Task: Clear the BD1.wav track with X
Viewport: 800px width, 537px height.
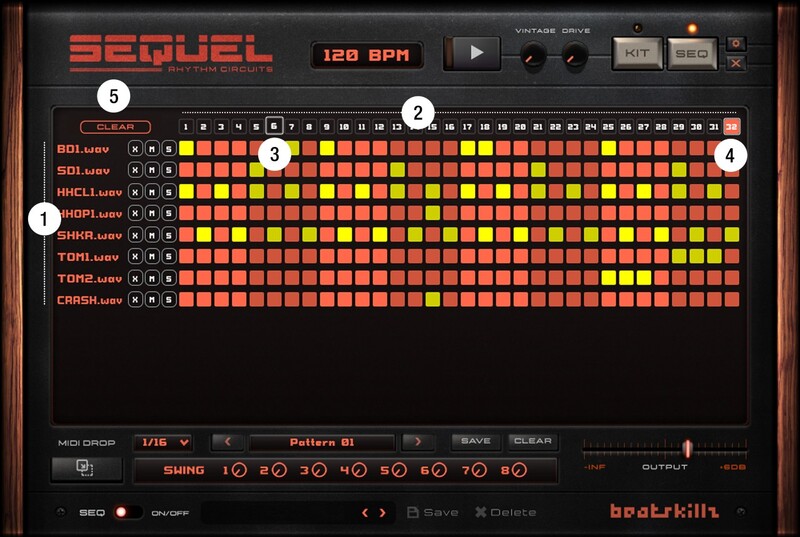Action: (x=135, y=149)
